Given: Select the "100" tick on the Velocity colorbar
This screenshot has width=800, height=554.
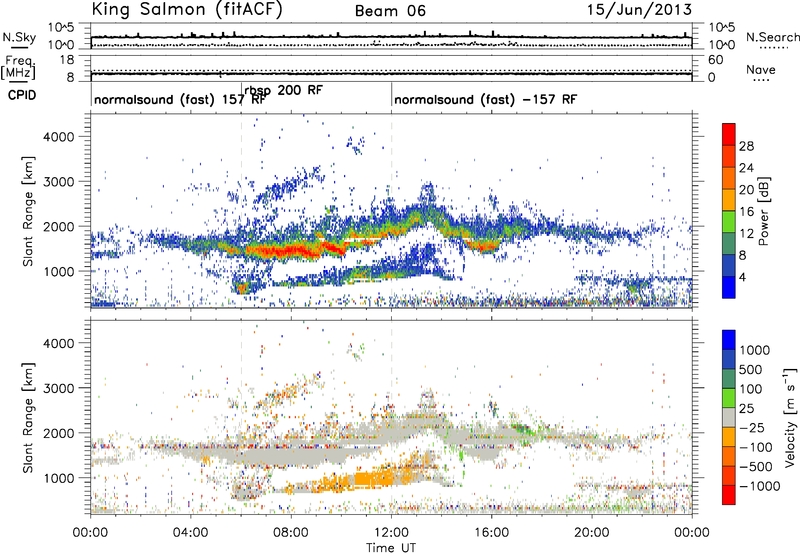Looking at the screenshot, I should [x=751, y=389].
